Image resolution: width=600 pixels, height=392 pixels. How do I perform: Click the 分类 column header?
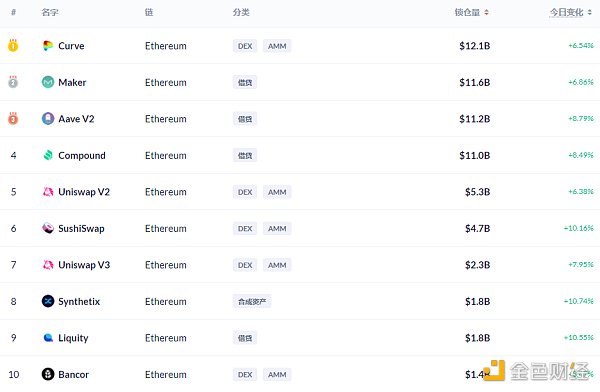(x=241, y=12)
